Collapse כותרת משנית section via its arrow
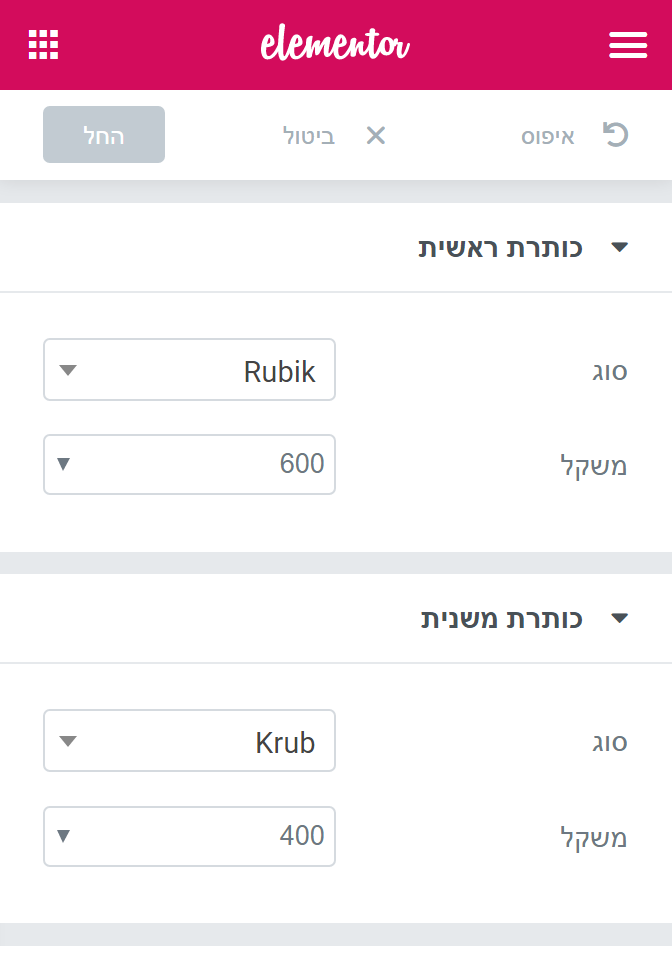Screen dimensions: 672x977 619,618
